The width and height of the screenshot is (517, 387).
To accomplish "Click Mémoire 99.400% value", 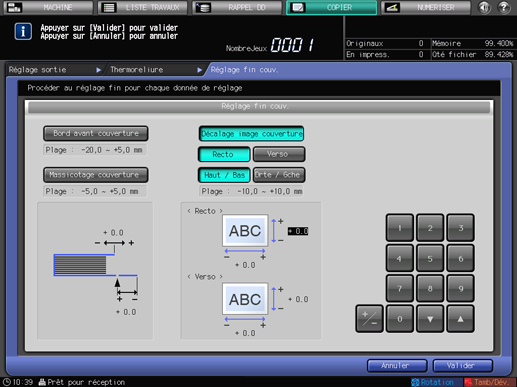I will pos(499,43).
